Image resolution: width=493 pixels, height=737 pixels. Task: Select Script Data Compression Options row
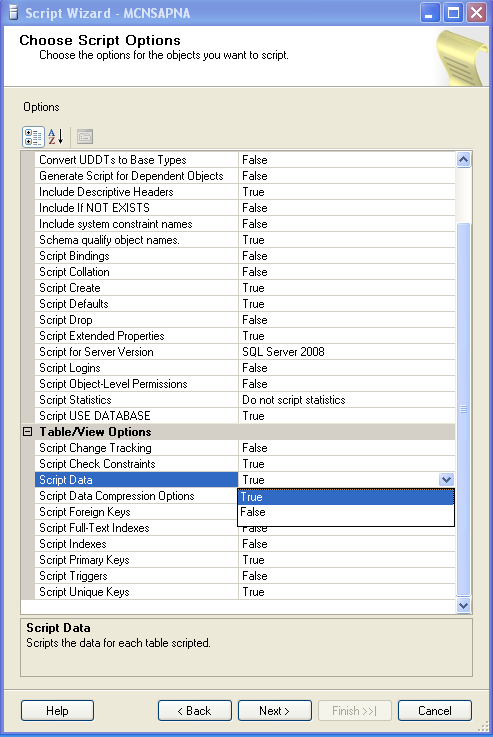click(x=136, y=496)
